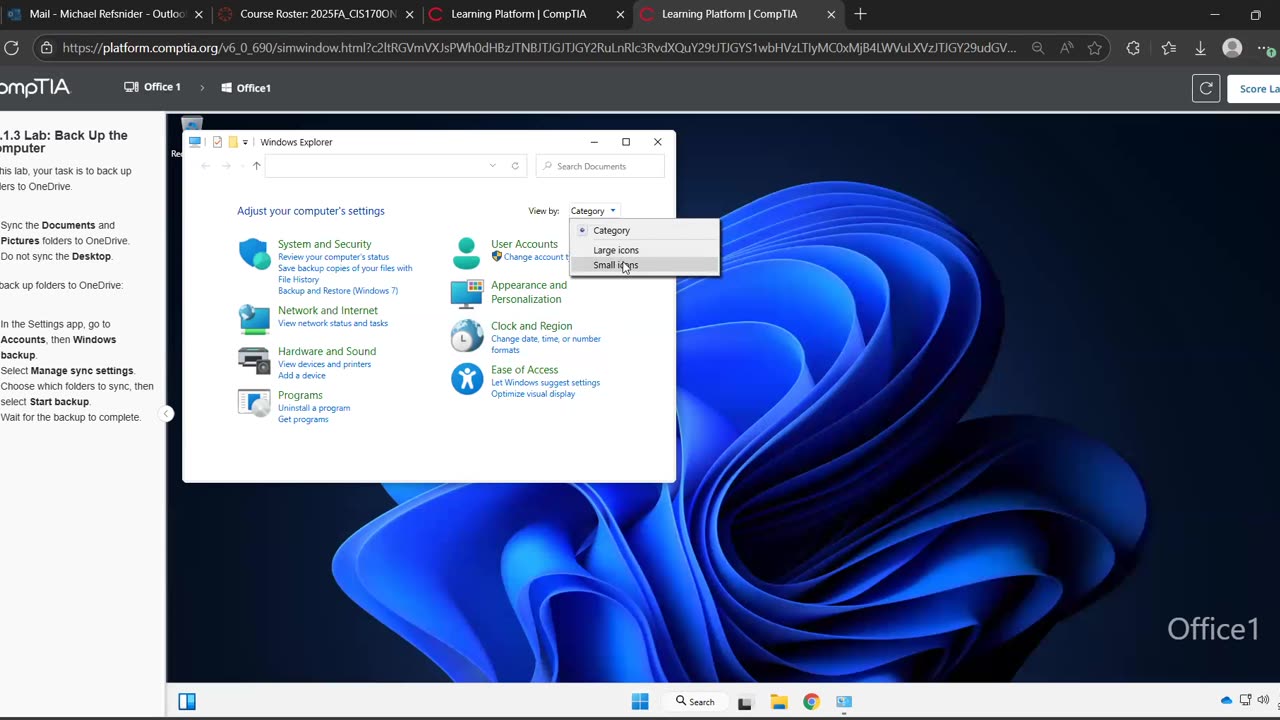Open a new browser tab
The height and width of the screenshot is (720, 1280).
coord(860,14)
